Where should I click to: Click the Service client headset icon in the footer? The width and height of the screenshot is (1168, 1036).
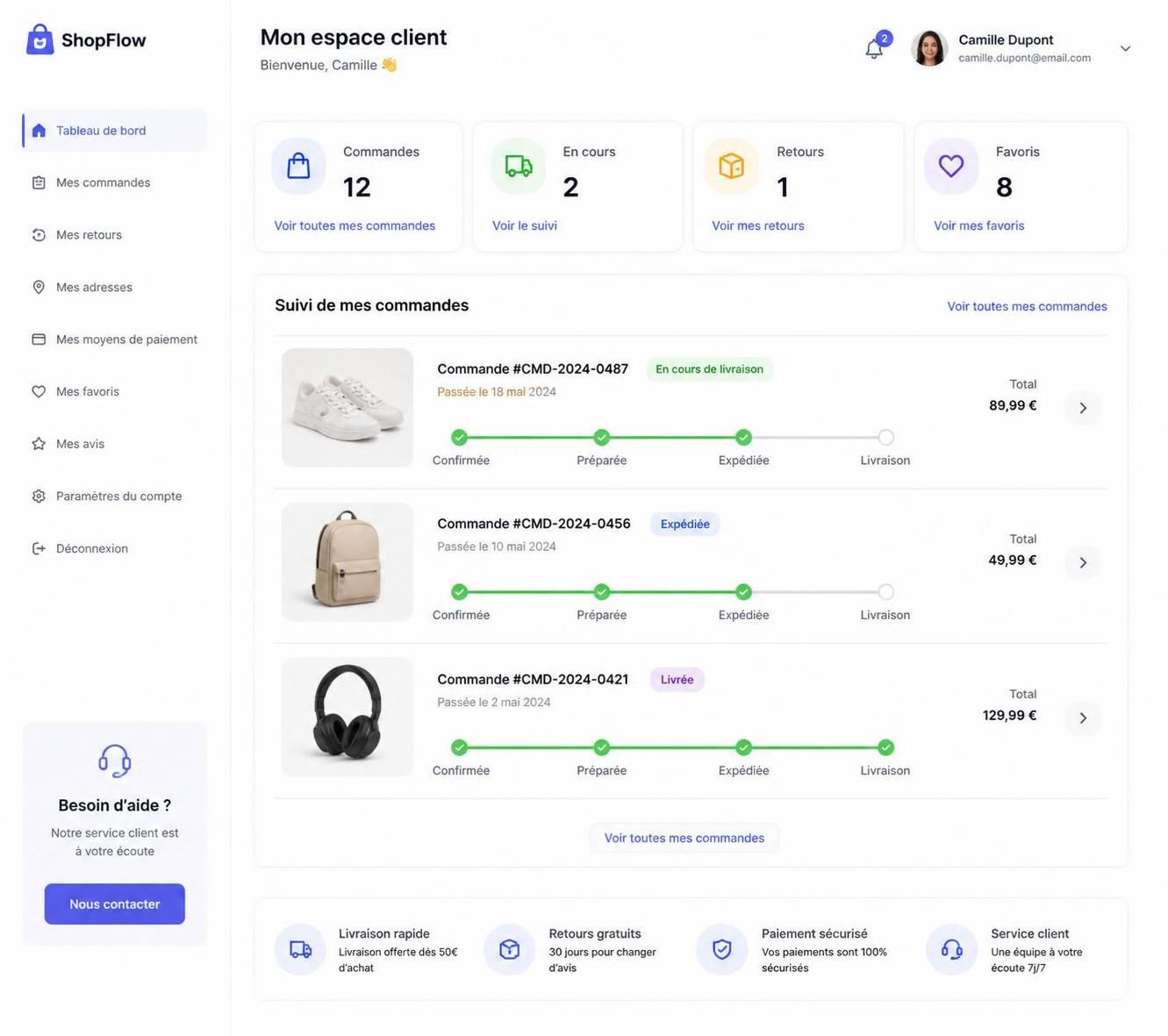coord(951,949)
